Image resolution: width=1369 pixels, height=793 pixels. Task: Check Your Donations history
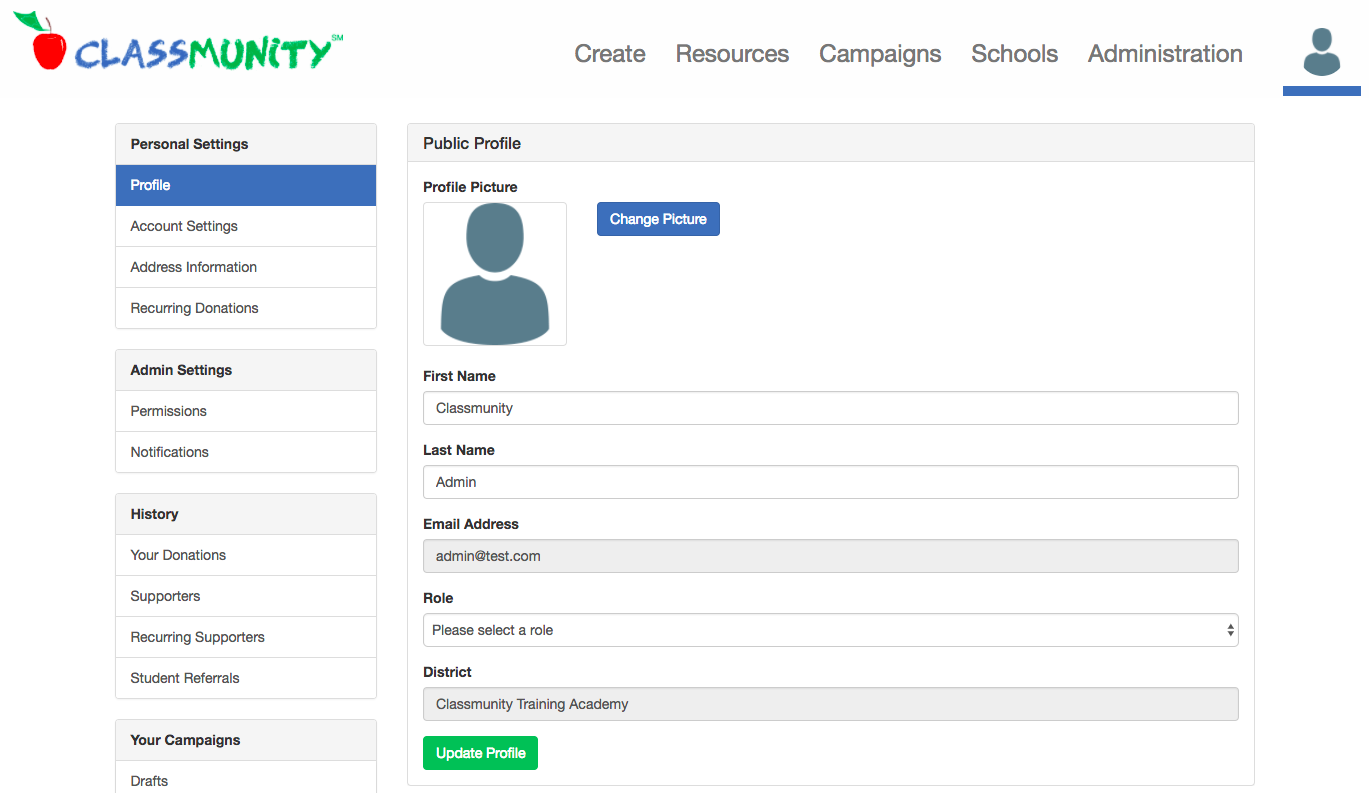[x=178, y=554]
